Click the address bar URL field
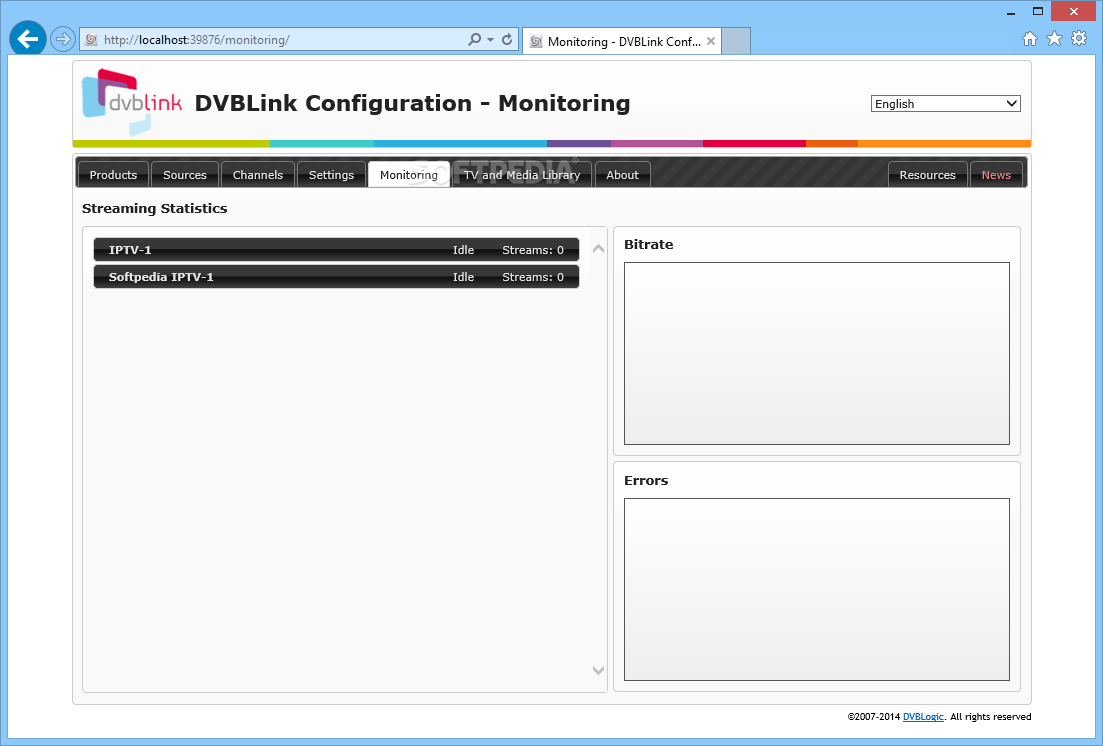1103x746 pixels. [281, 40]
